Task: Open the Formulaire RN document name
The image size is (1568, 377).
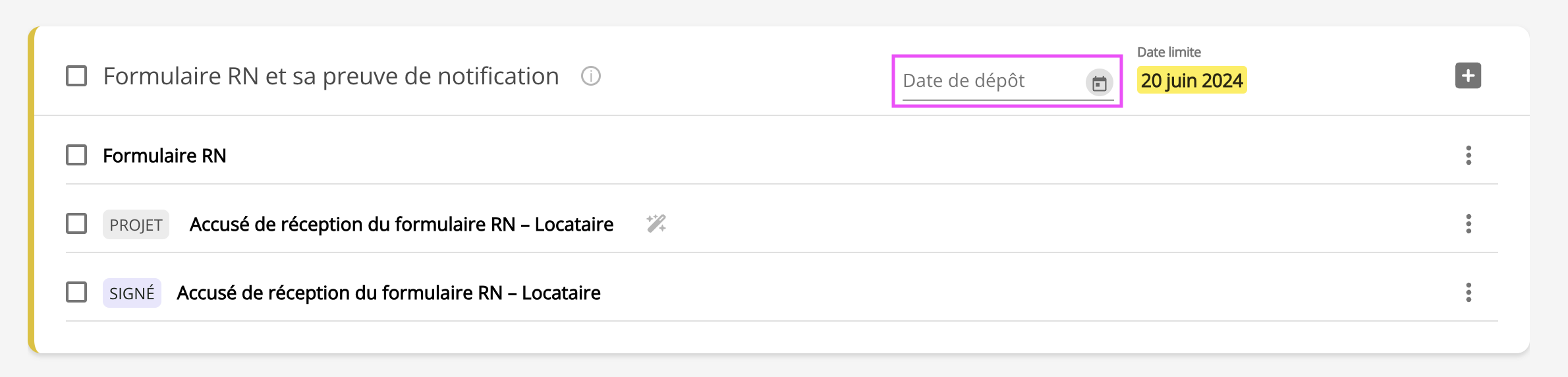Action: point(165,156)
